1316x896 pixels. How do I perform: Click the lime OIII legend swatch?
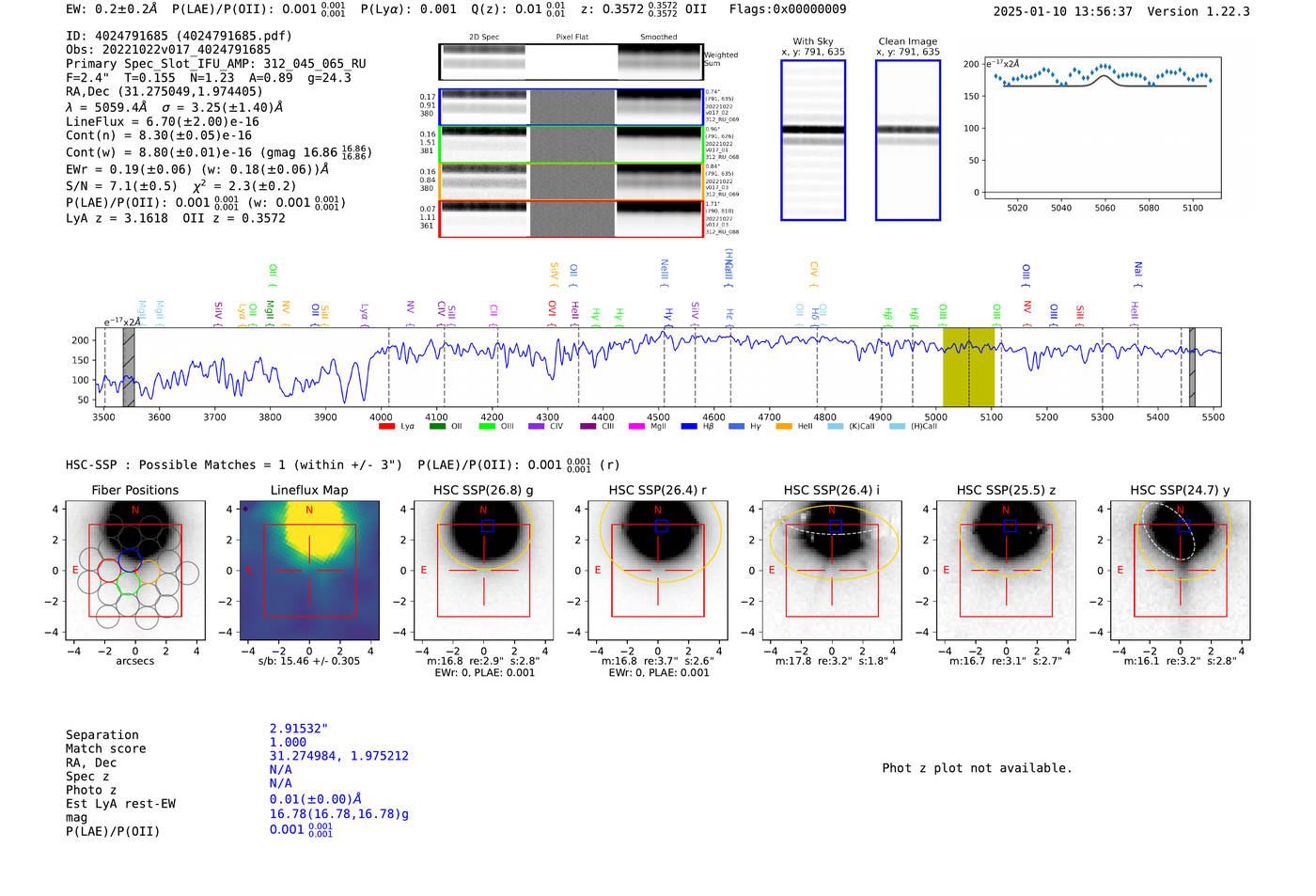click(x=487, y=427)
